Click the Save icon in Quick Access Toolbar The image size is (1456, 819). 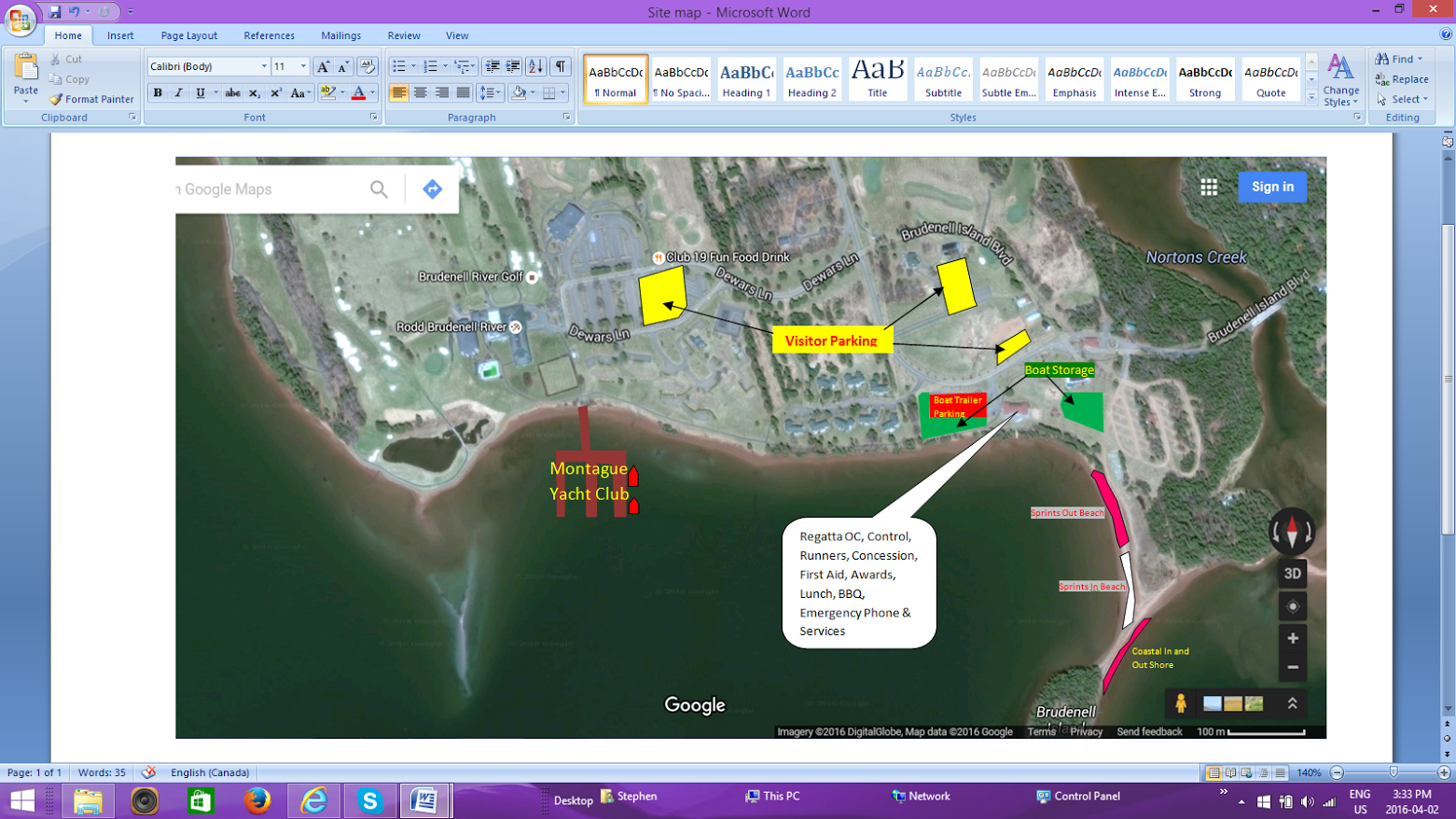click(x=55, y=12)
